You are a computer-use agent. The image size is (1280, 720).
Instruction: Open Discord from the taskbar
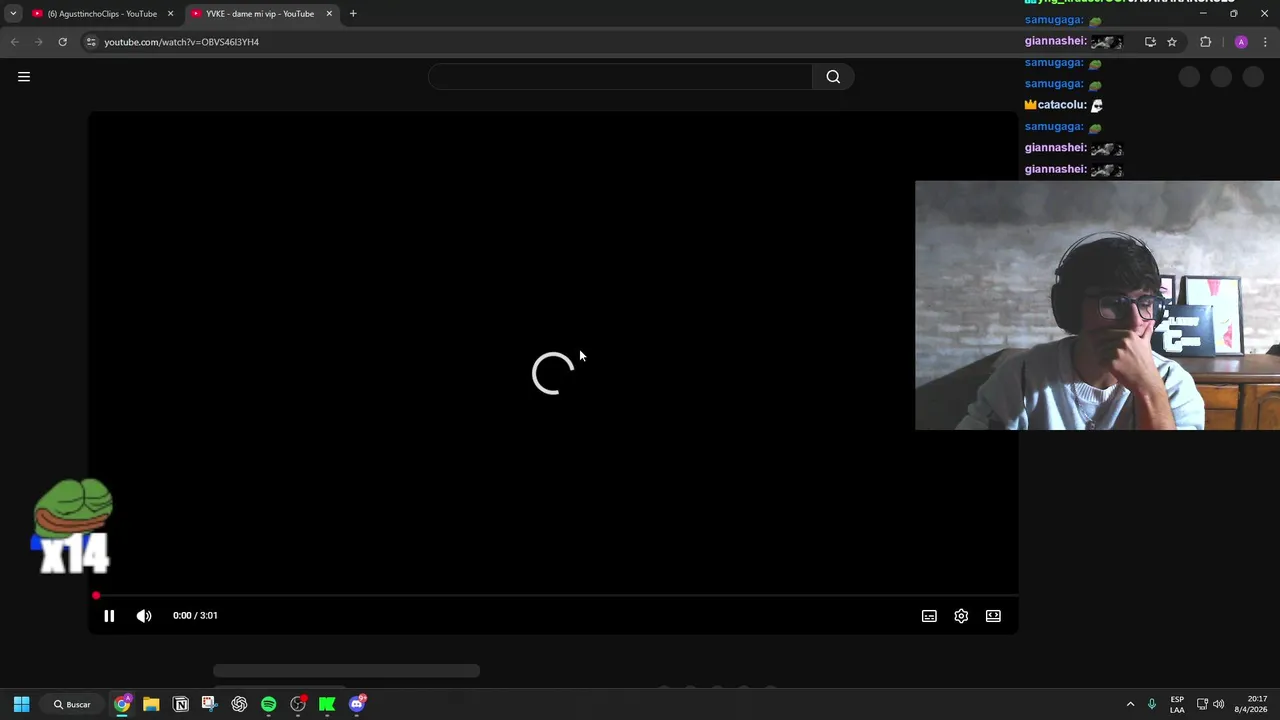tap(357, 704)
